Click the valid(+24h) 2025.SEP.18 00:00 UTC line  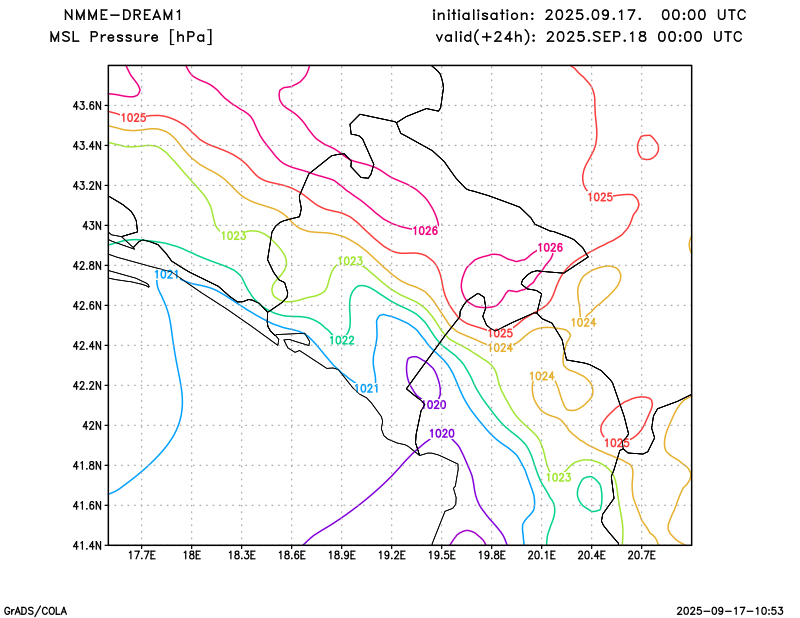click(x=589, y=37)
